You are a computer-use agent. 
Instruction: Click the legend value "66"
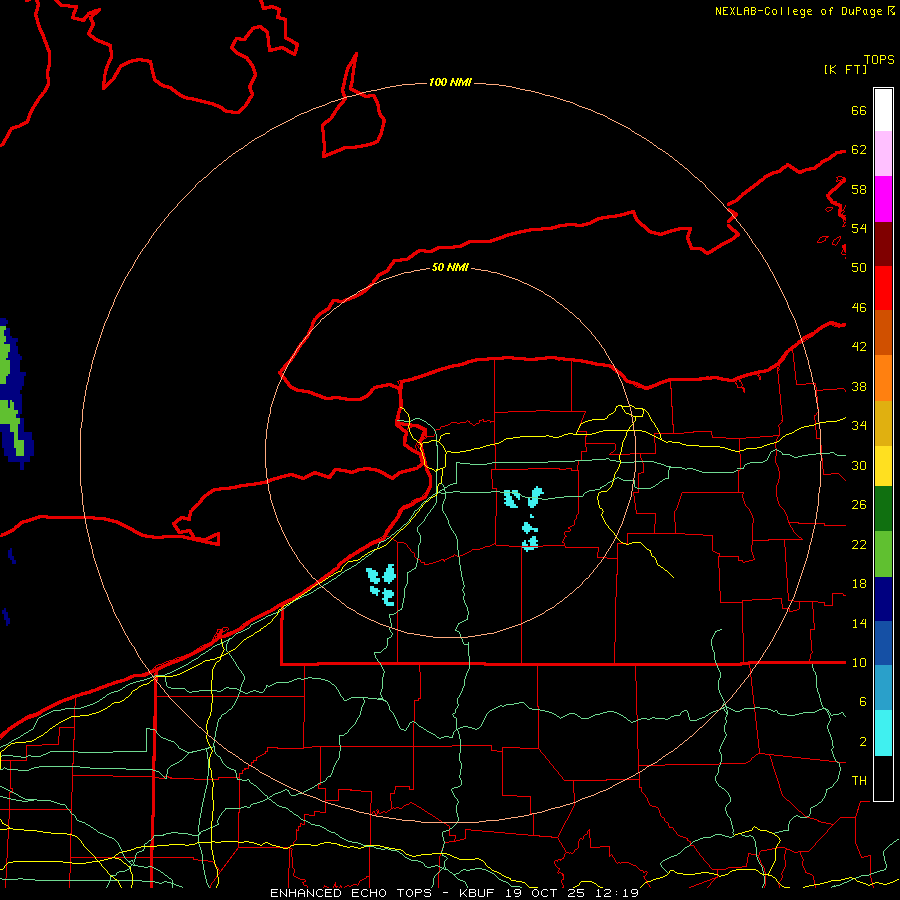click(859, 110)
